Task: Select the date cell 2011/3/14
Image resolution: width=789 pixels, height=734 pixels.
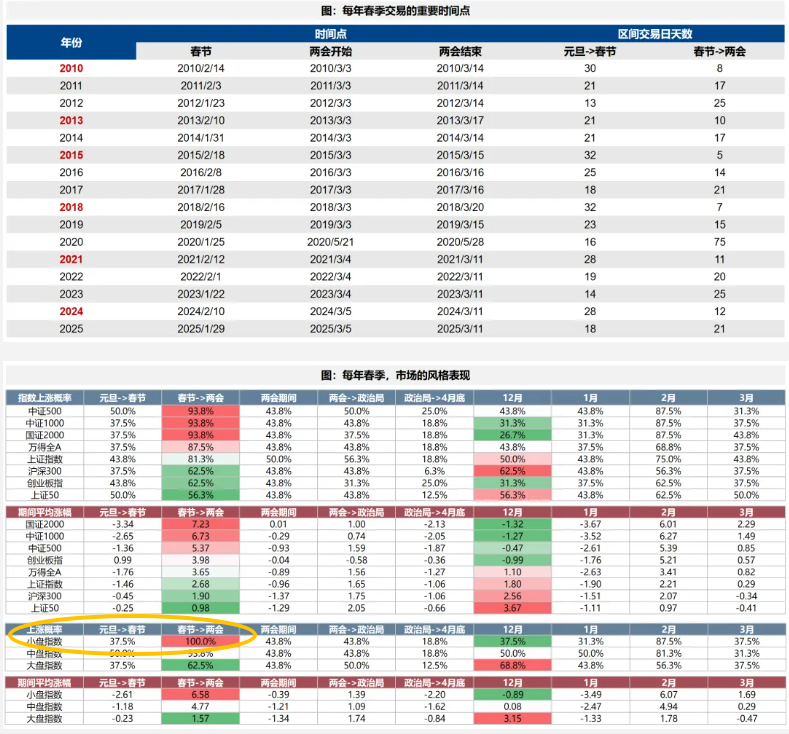Action: pyautogui.click(x=460, y=86)
